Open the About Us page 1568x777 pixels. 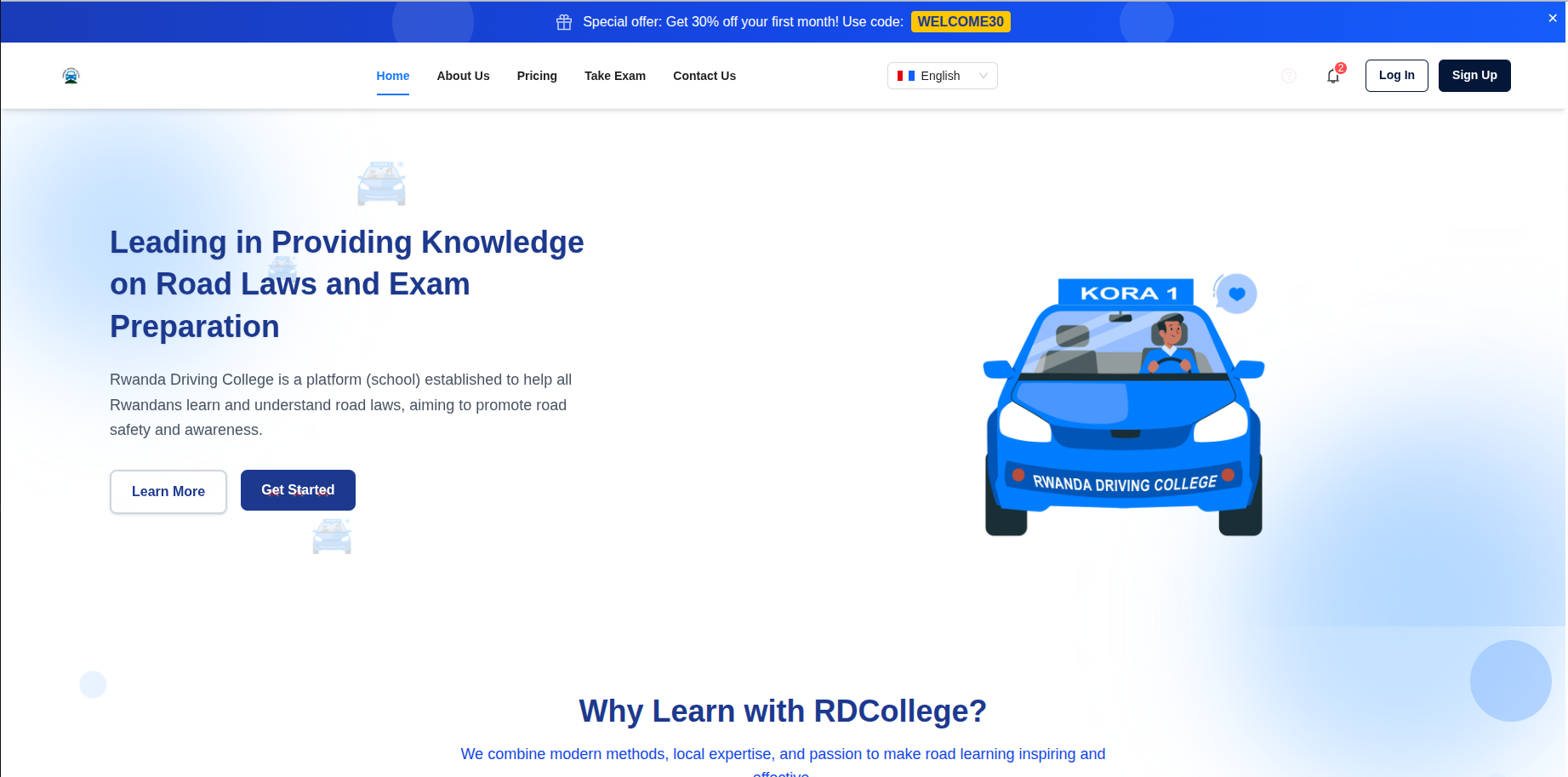[463, 76]
